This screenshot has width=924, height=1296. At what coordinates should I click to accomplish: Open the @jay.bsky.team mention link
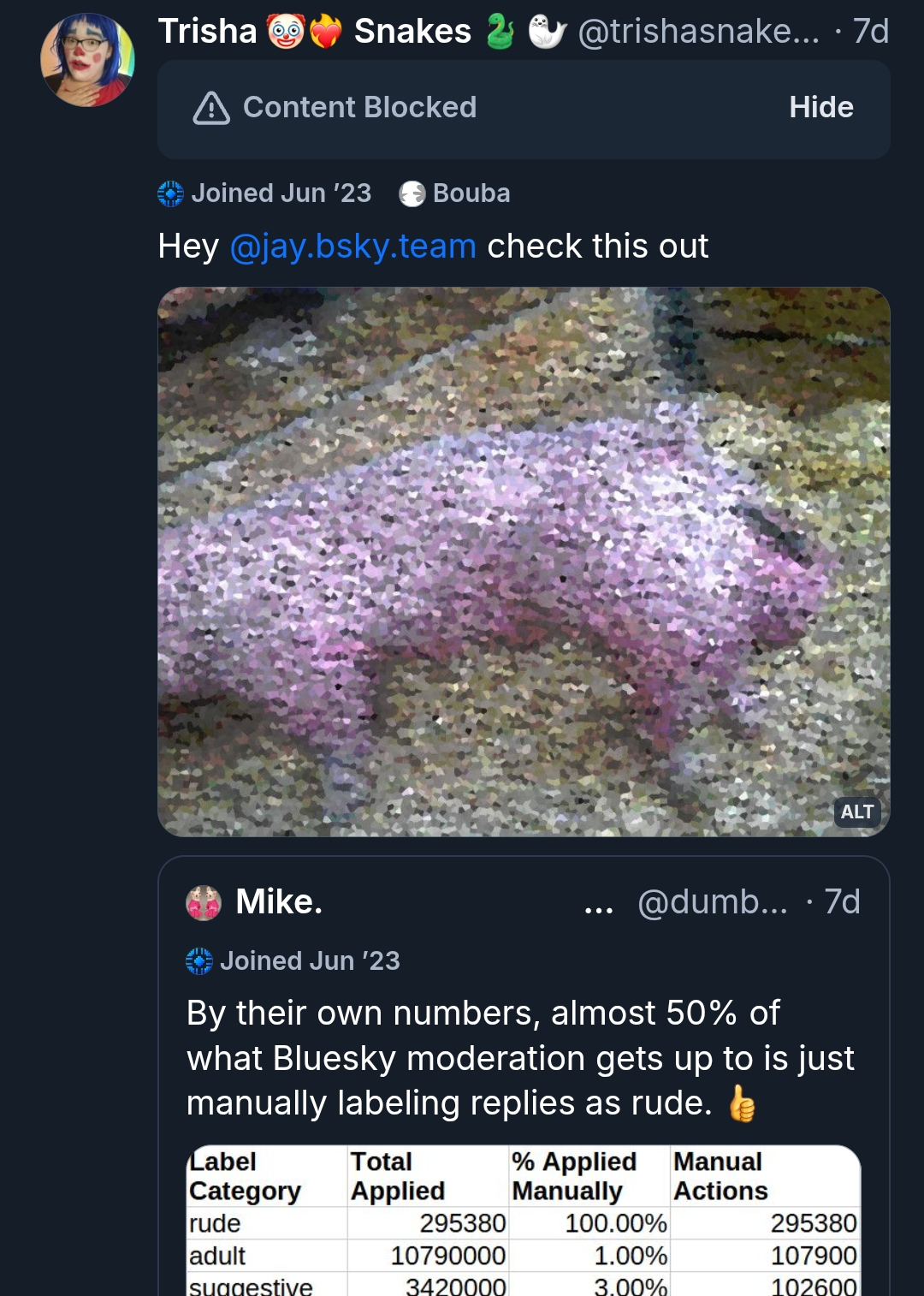click(352, 247)
